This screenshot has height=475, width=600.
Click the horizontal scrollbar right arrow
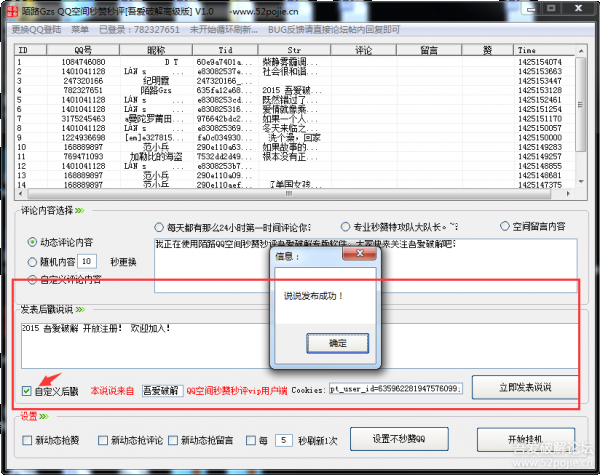point(569,194)
